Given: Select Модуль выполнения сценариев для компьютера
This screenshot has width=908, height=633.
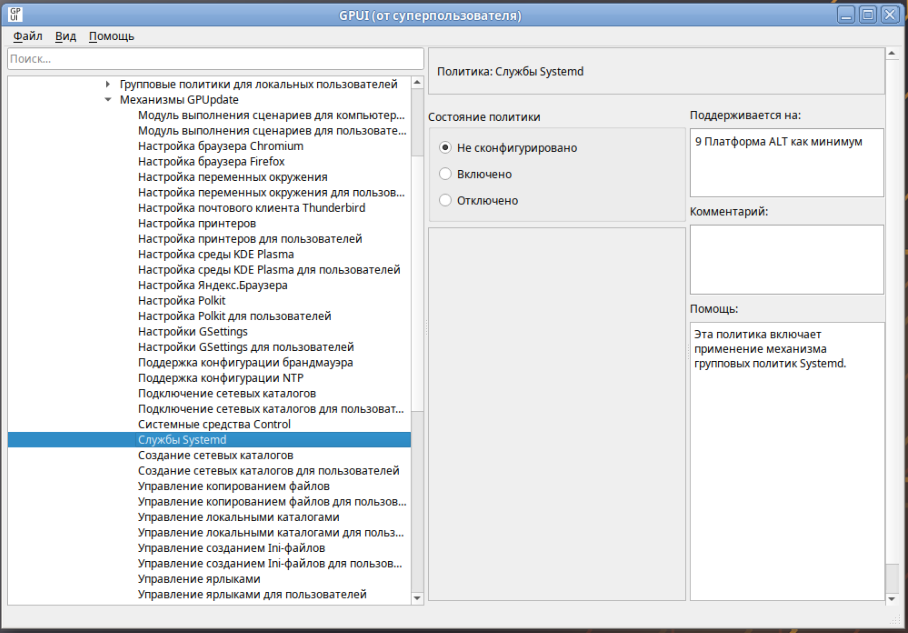Looking at the screenshot, I should pyautogui.click(x=272, y=115).
